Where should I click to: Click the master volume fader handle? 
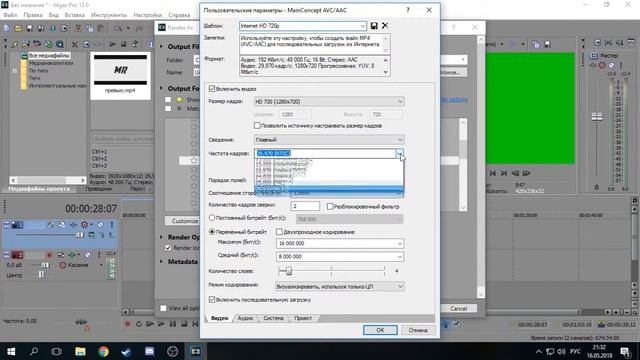(x=597, y=117)
